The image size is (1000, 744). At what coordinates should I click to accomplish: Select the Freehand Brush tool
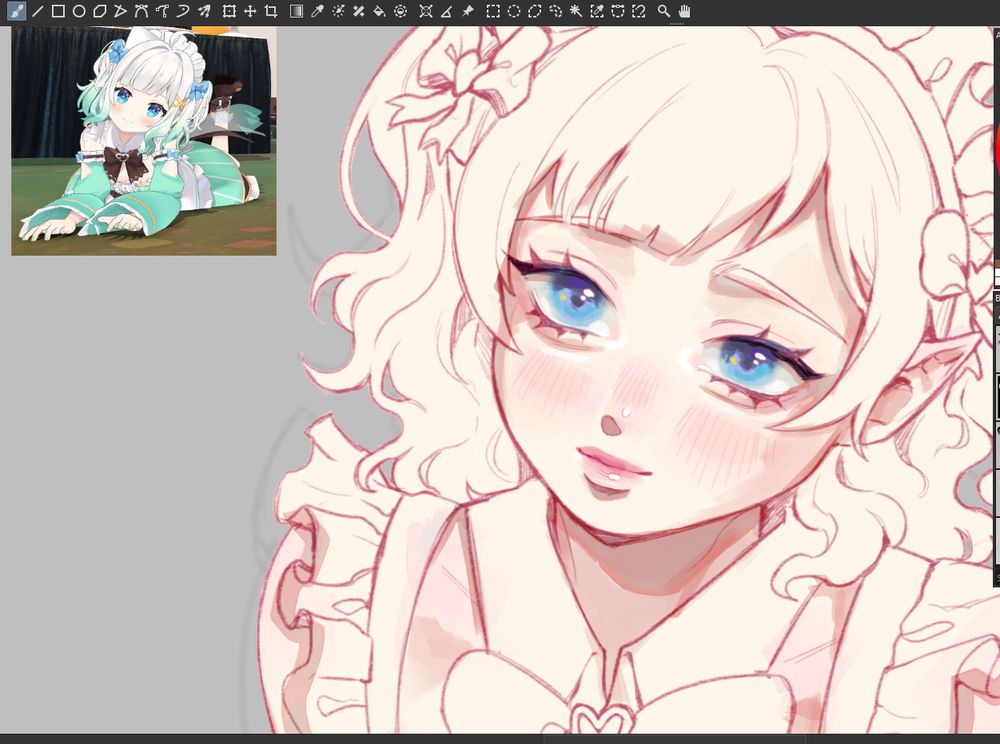[x=17, y=11]
